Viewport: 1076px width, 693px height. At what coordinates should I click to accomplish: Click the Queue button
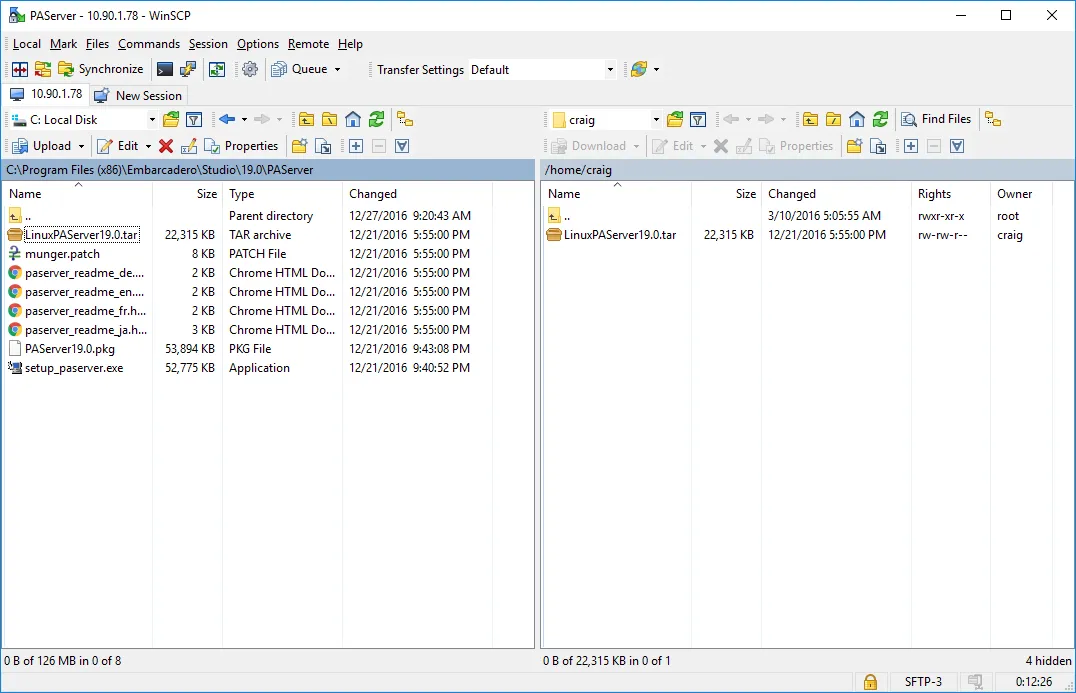pyautogui.click(x=299, y=69)
